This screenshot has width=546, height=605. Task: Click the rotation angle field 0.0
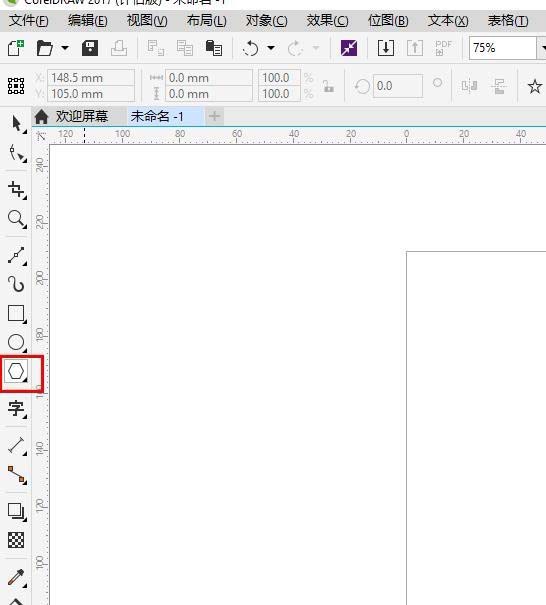398,86
